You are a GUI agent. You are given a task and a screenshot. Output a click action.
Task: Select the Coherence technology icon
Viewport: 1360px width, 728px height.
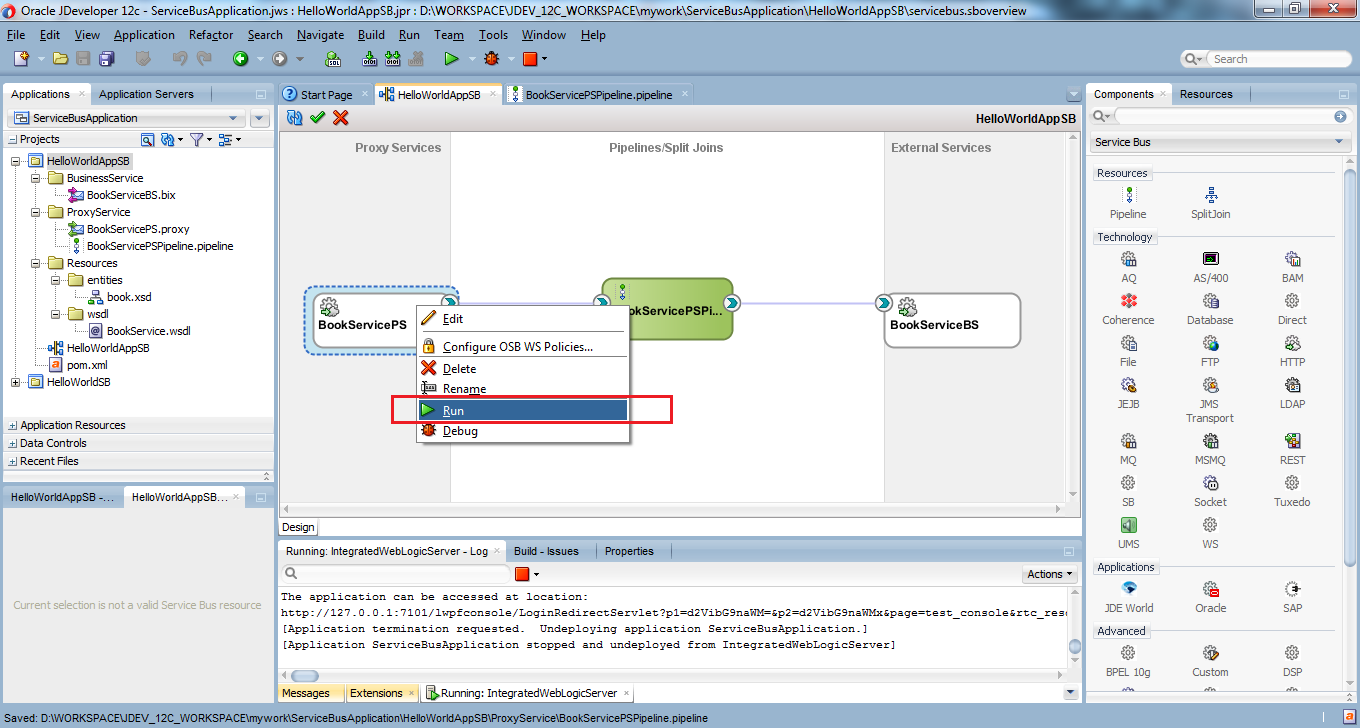tap(1128, 301)
